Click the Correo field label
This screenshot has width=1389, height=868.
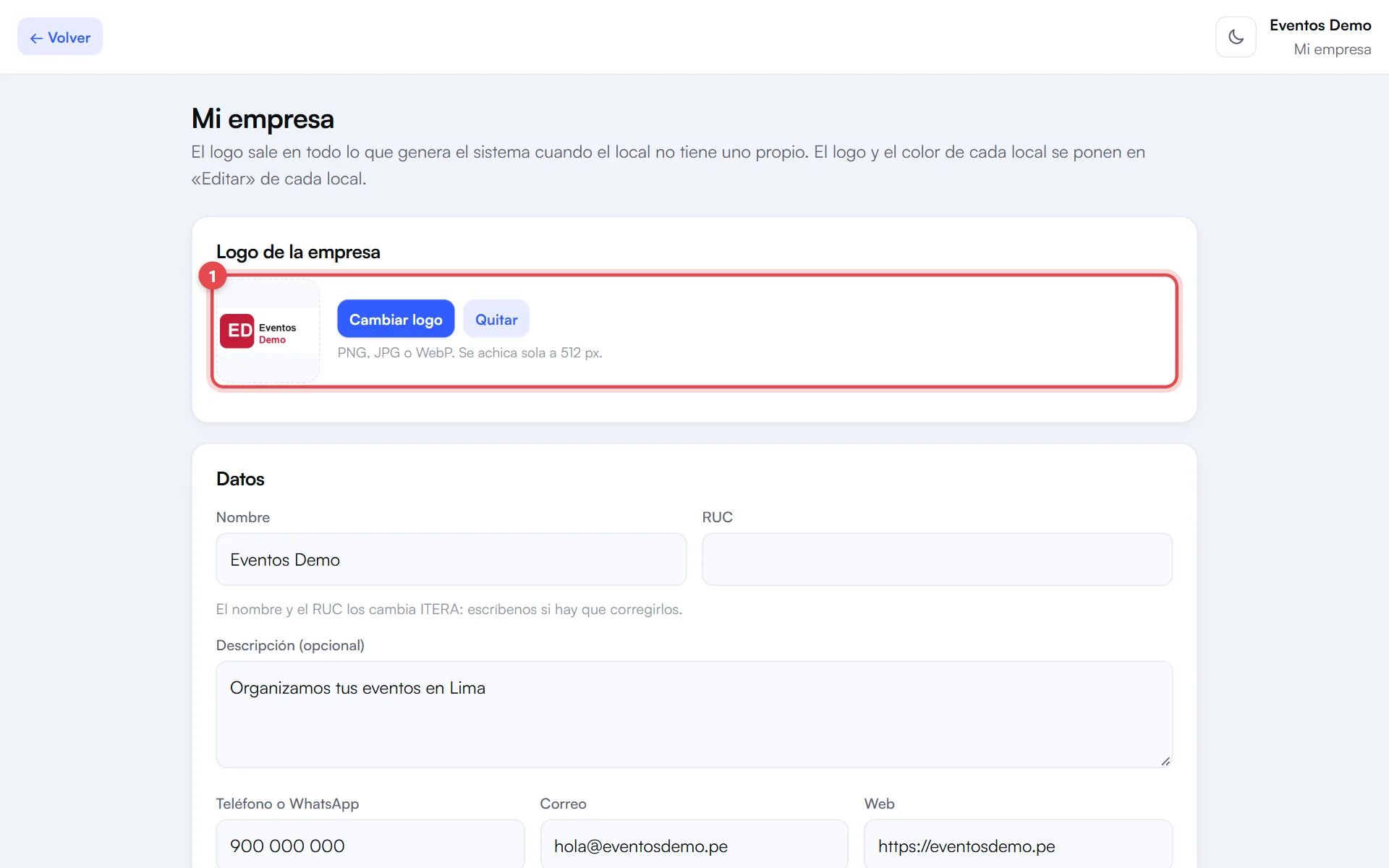click(x=563, y=804)
